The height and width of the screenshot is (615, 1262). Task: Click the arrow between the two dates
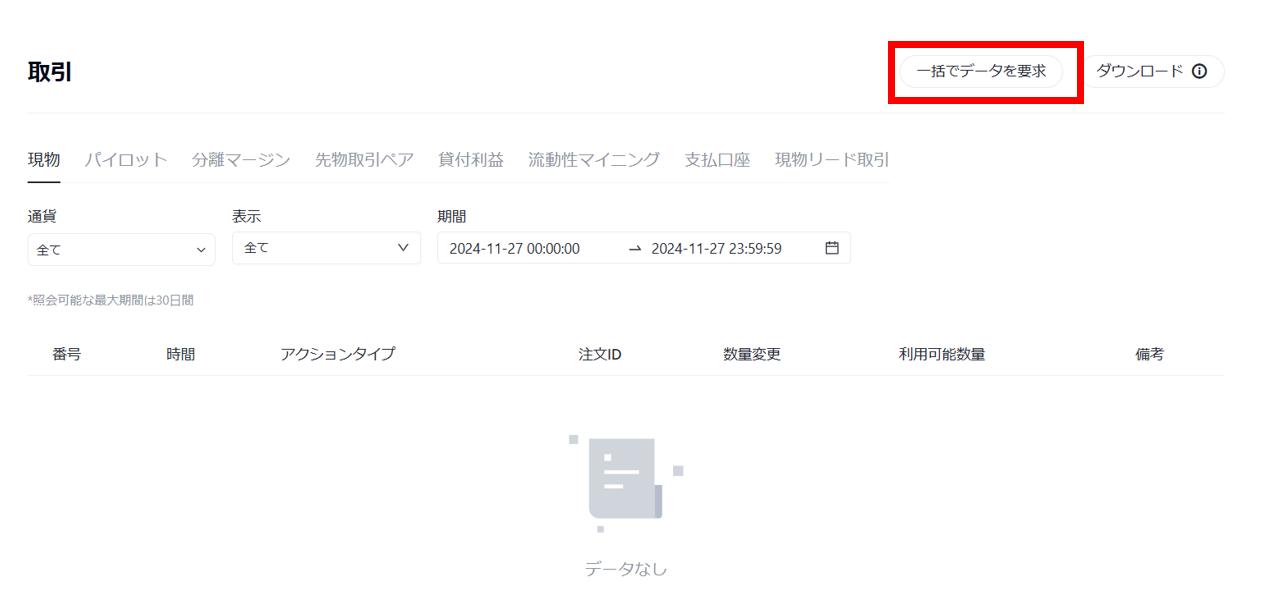(x=635, y=249)
